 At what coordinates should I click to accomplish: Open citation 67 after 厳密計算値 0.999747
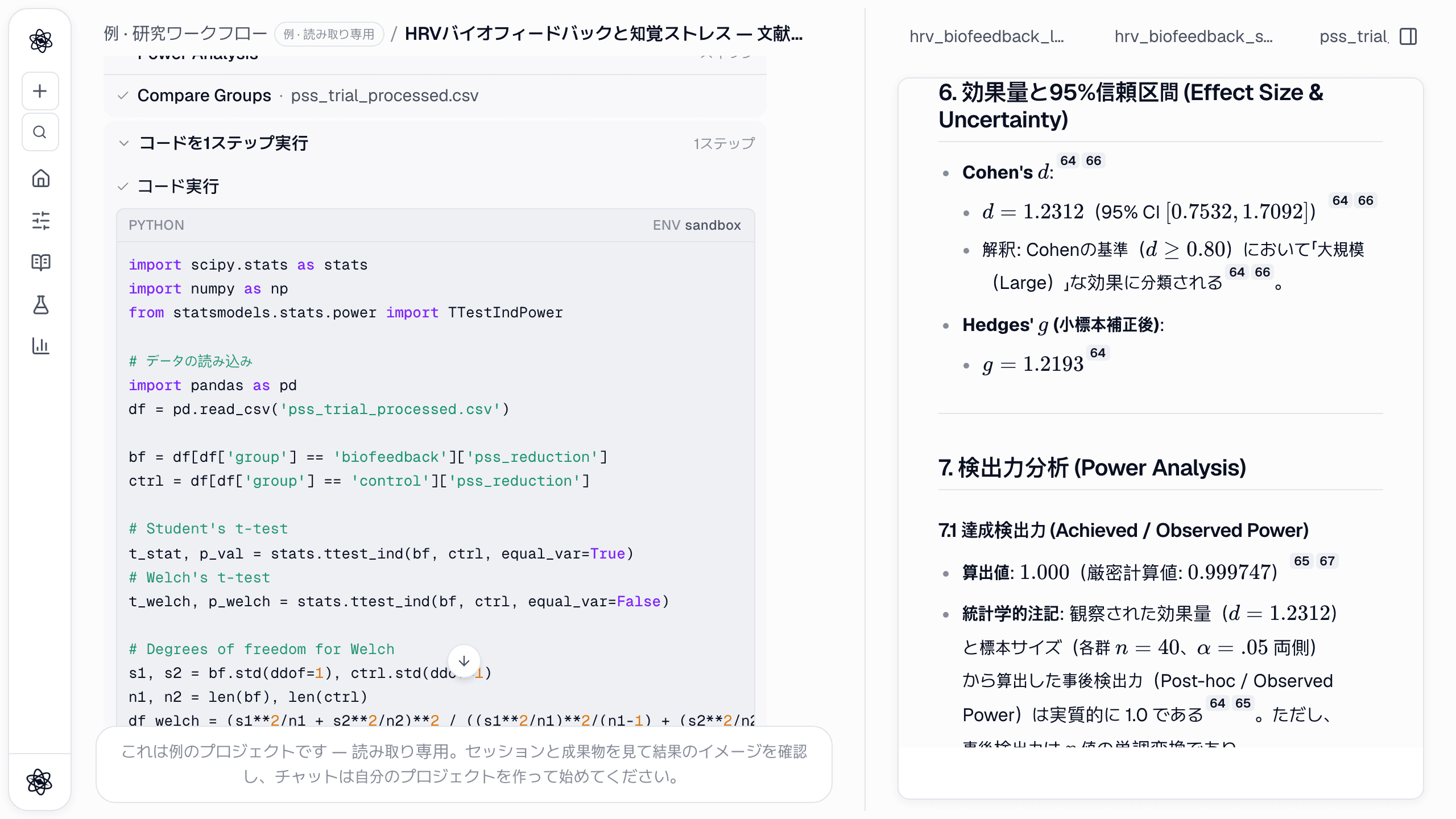[1327, 561]
